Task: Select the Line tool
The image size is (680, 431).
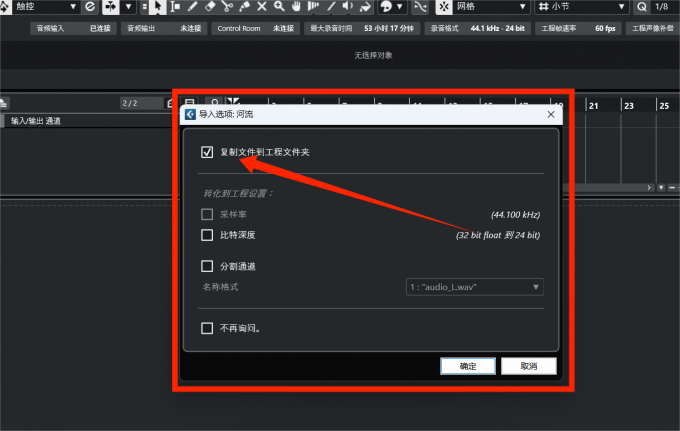Action: [330, 7]
